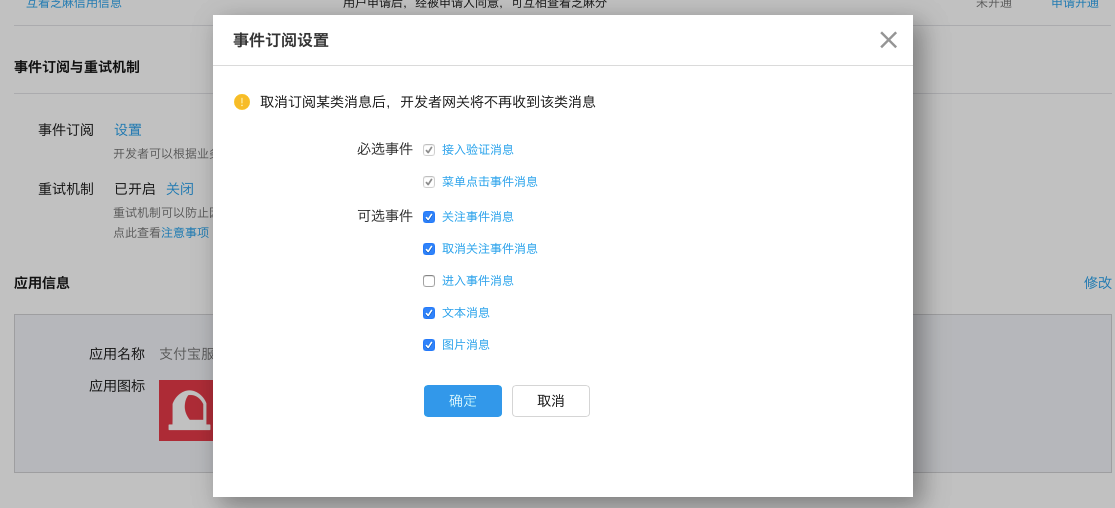Click the 图片消息 label text
This screenshot has width=1115, height=508.
466,345
